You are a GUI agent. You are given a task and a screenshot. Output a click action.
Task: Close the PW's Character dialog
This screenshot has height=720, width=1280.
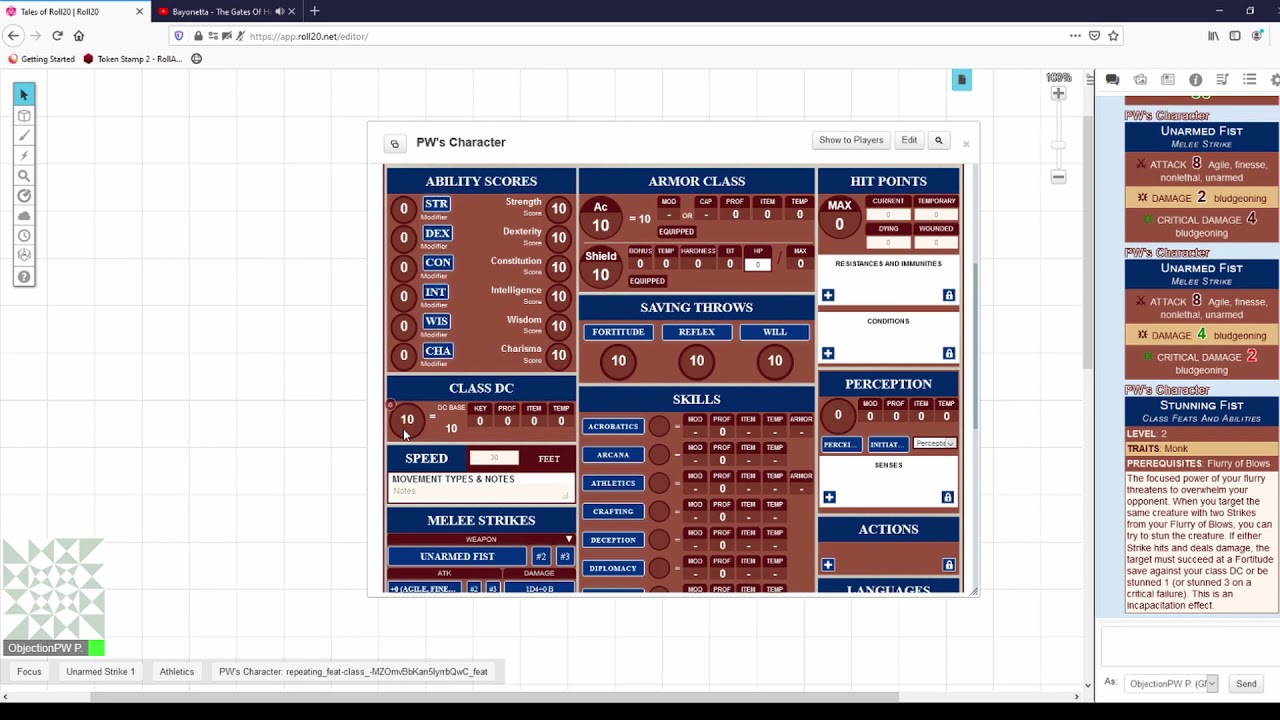[x=966, y=144]
